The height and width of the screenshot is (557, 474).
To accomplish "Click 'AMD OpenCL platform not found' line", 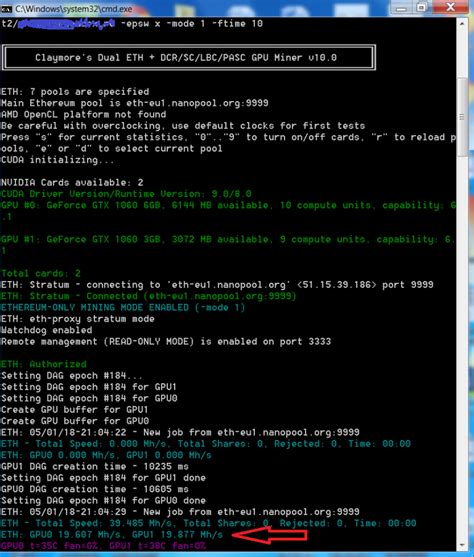I will [x=84, y=114].
